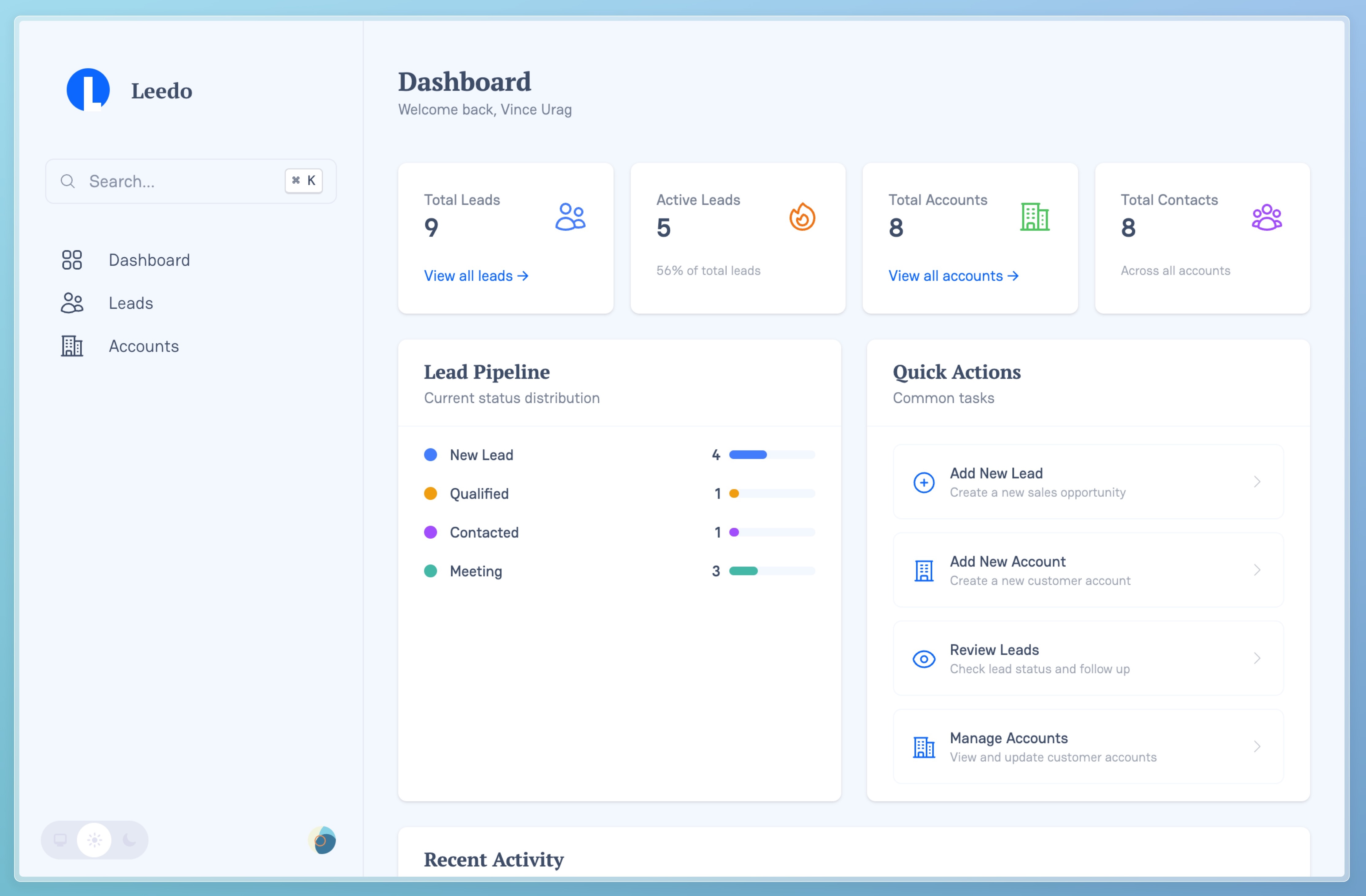Click '56% of total leads' text

coord(708,271)
